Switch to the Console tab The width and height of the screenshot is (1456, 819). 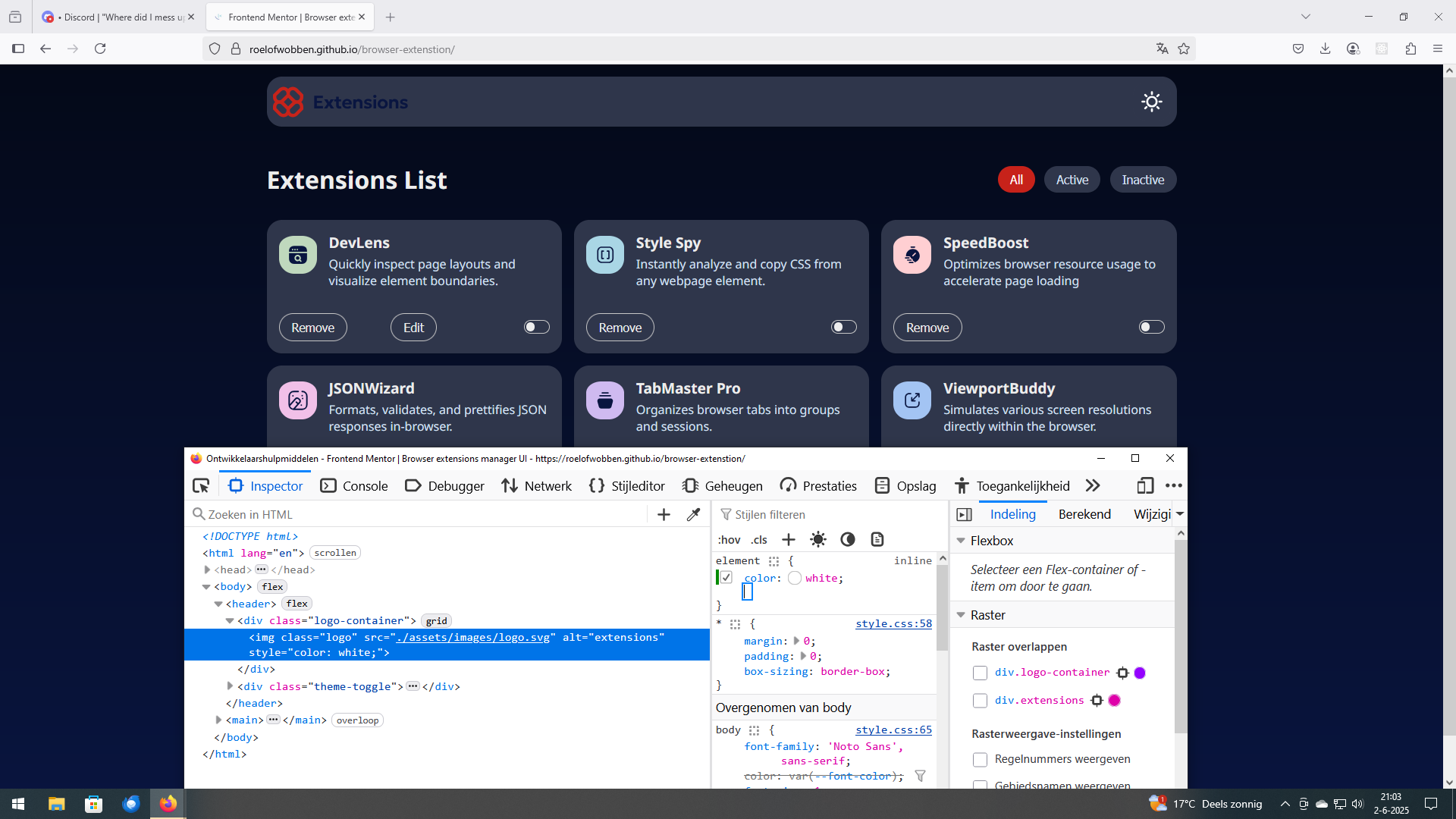tap(354, 486)
